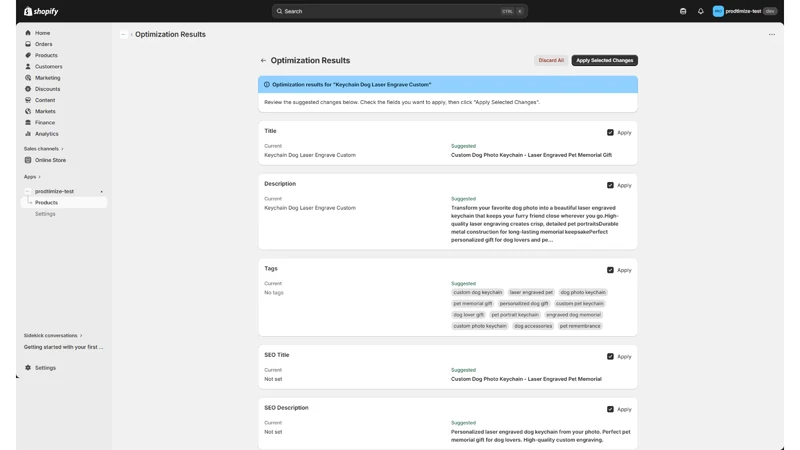
Task: Click the 'custom photo keychain' tag
Action: (480, 326)
